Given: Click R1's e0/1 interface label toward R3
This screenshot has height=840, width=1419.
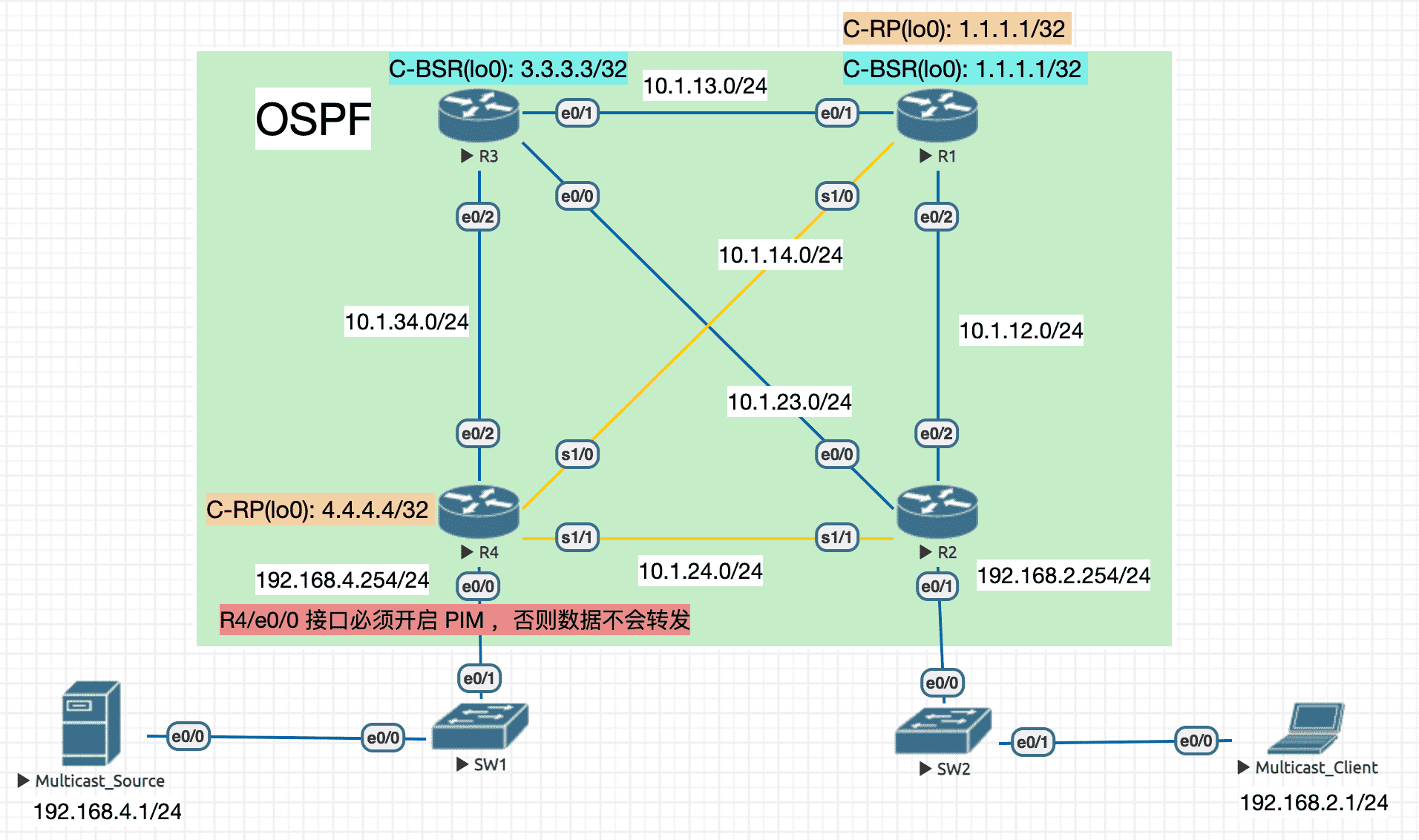Looking at the screenshot, I should 836,113.
